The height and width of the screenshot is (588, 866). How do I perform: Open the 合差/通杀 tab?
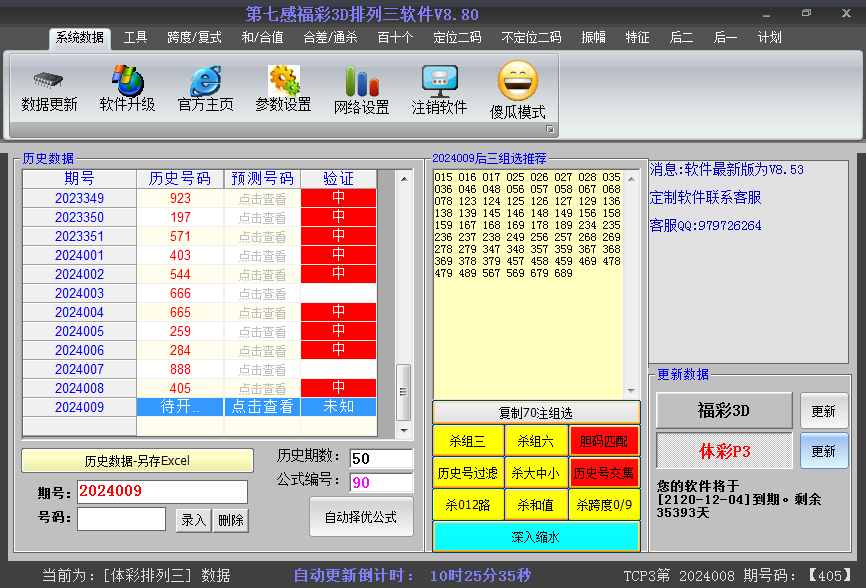tap(330, 38)
